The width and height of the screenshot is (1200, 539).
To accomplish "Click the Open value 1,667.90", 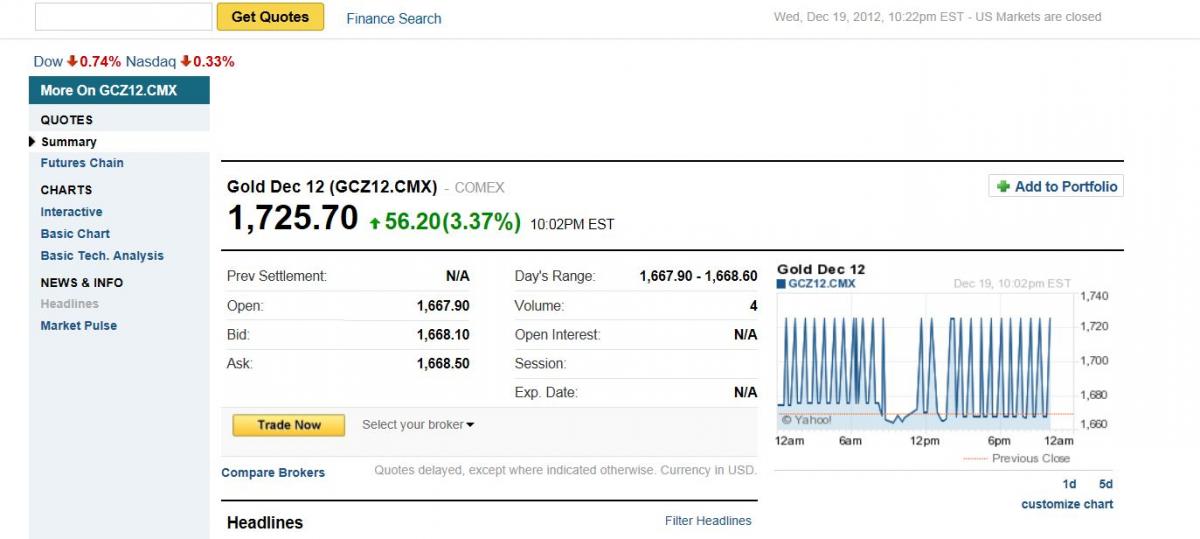I will coord(443,306).
